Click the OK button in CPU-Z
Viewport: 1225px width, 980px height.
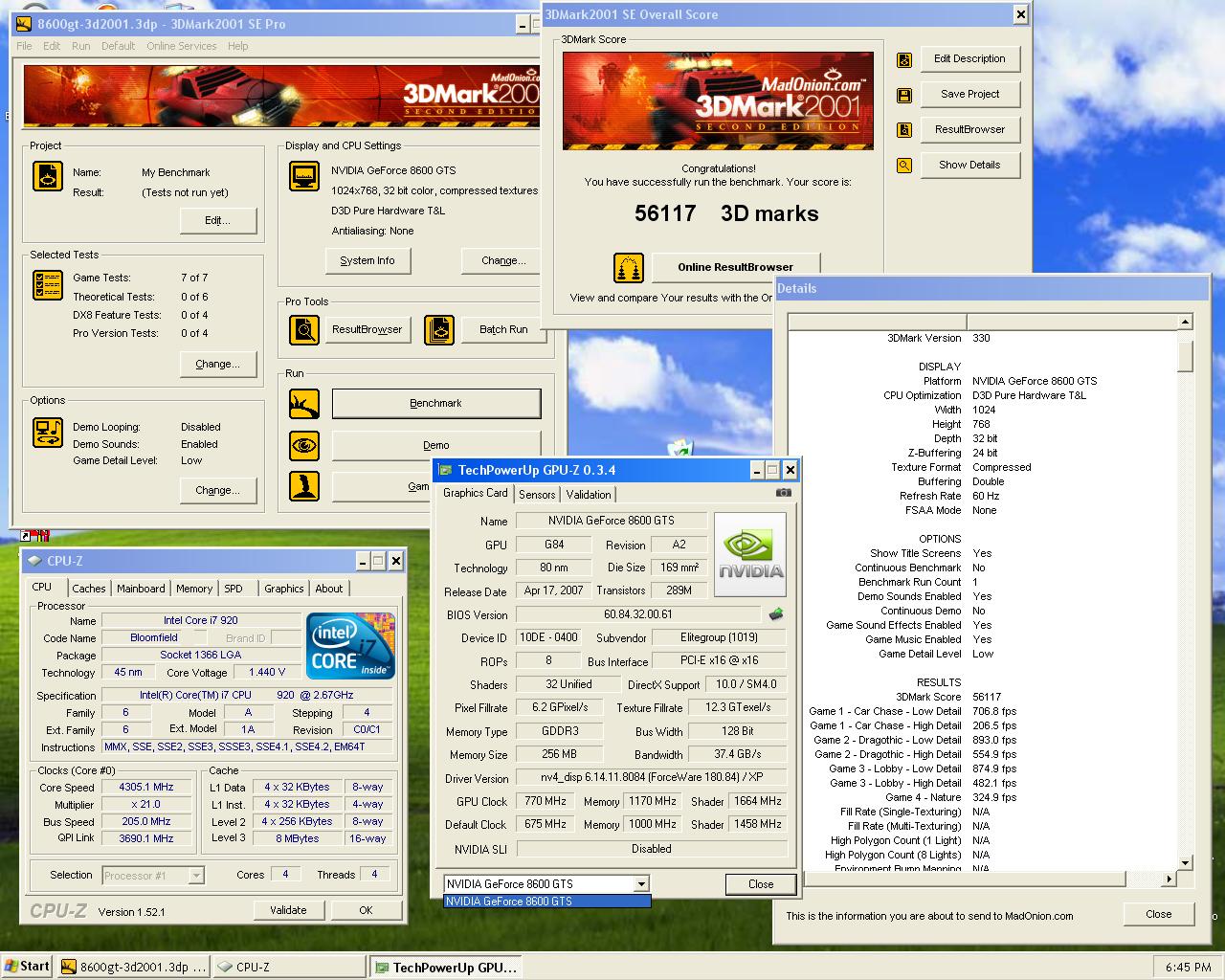tap(366, 910)
